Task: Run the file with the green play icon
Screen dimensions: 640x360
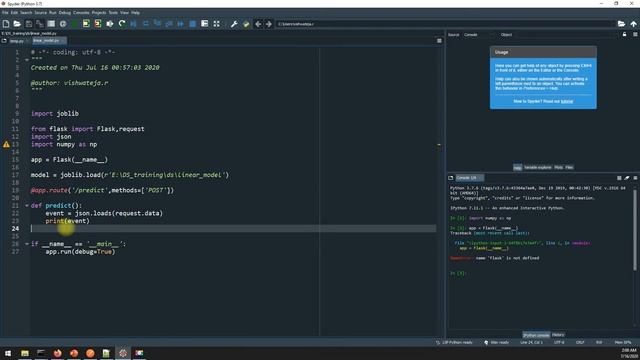Action: 74,24
